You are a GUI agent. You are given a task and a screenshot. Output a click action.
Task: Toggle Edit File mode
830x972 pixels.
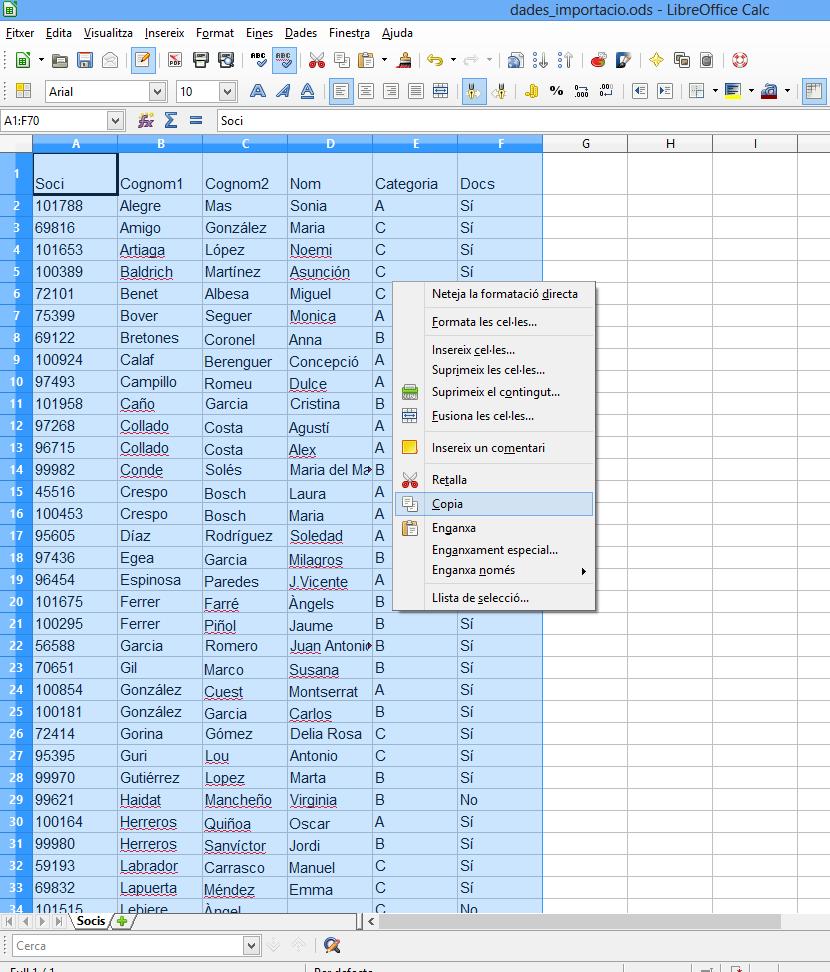click(x=143, y=60)
